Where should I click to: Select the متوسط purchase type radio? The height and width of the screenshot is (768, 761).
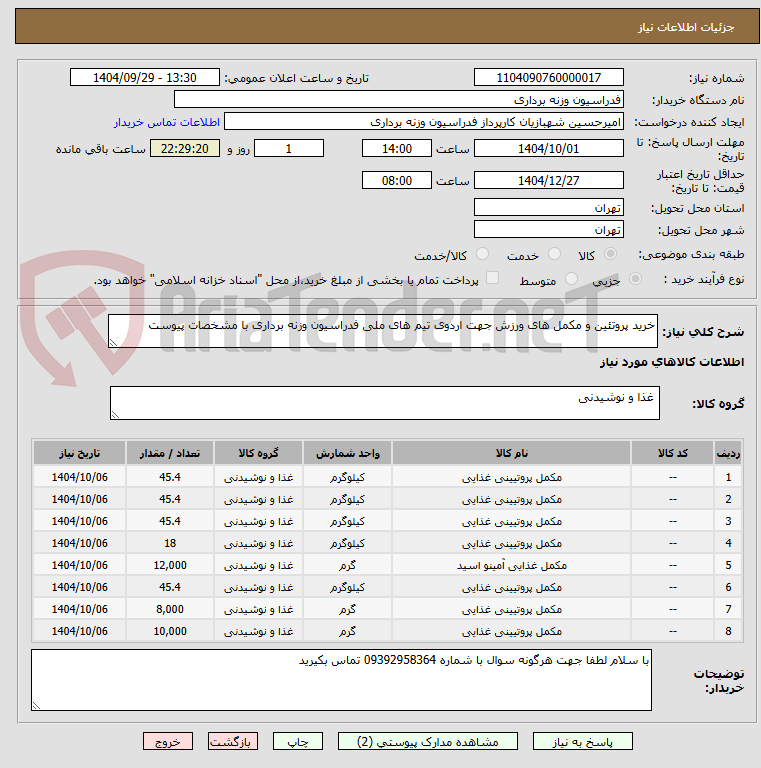(571, 279)
